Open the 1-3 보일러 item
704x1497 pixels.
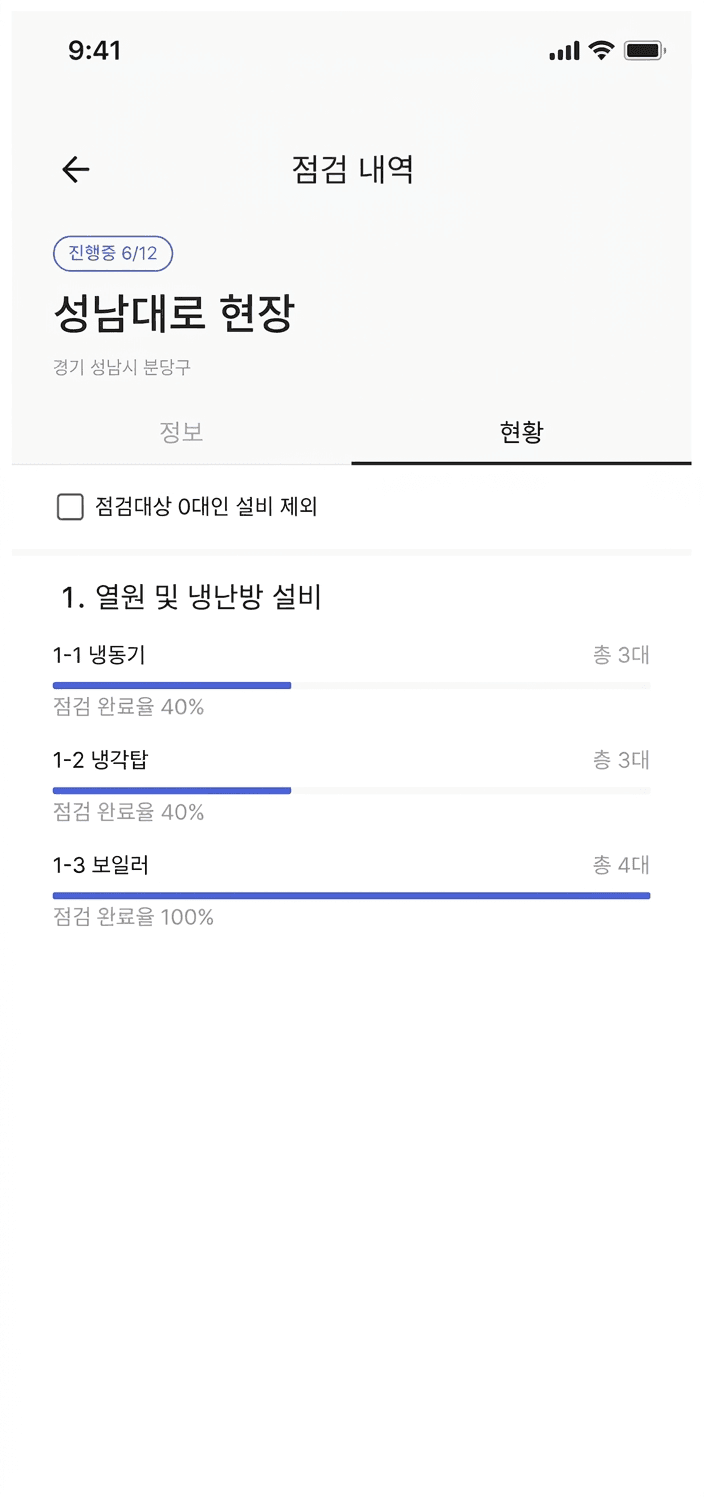tap(101, 865)
